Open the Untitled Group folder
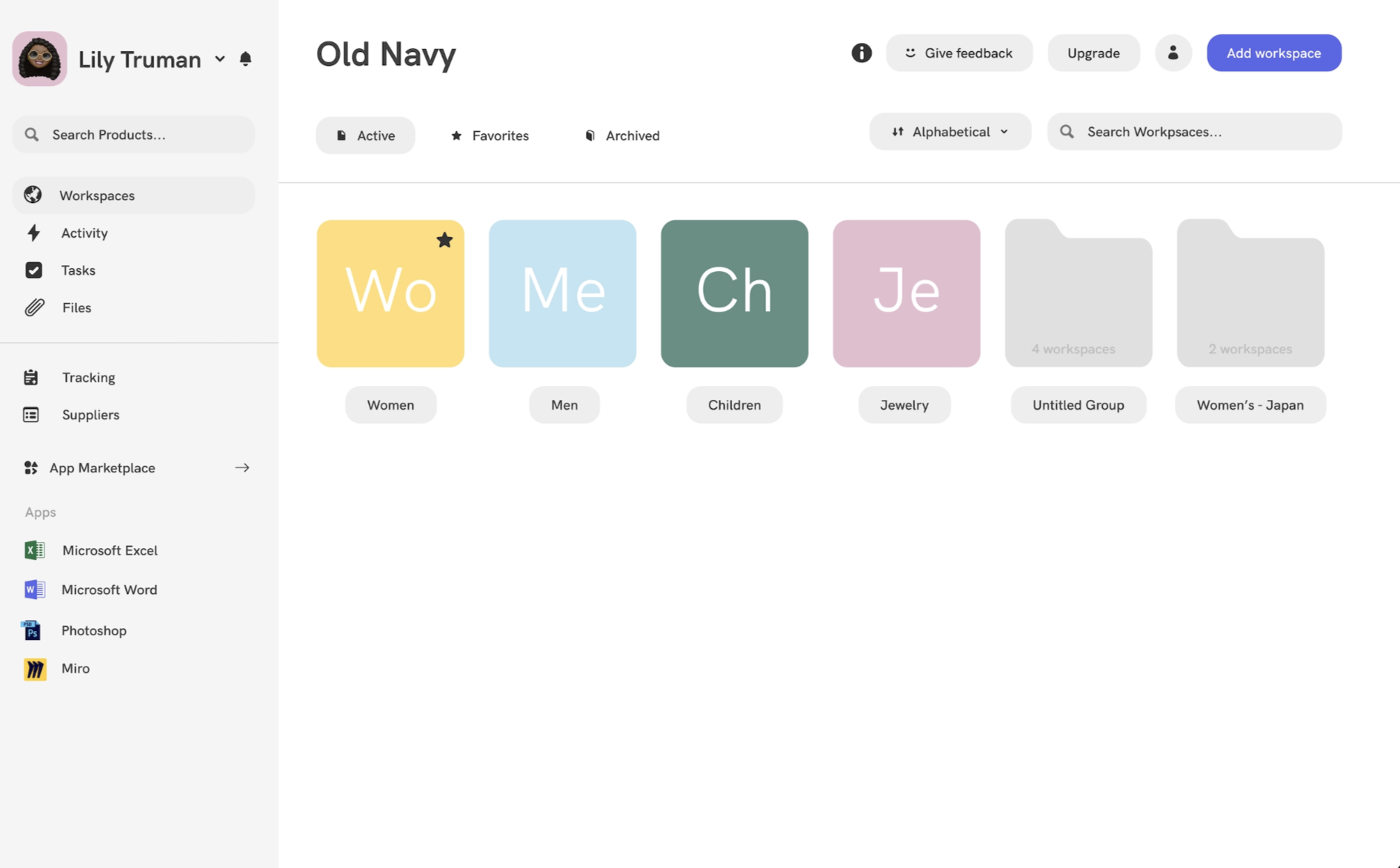 click(x=1078, y=295)
